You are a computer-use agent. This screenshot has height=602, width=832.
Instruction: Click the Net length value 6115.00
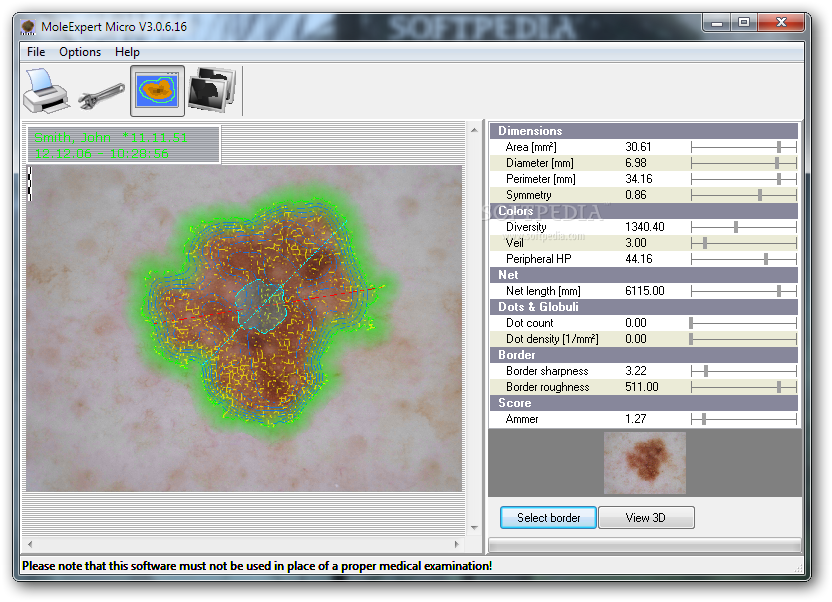[645, 291]
